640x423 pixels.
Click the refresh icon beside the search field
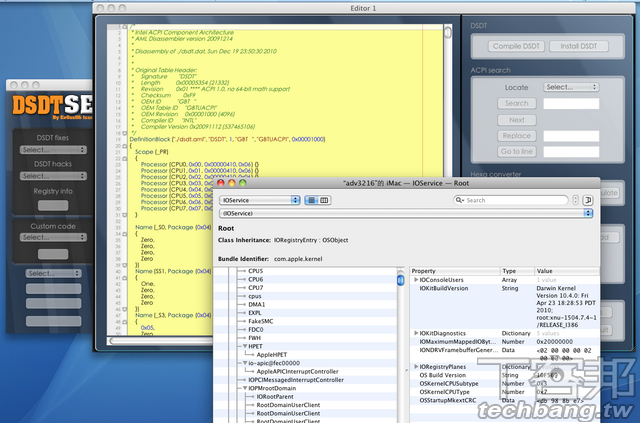coord(586,200)
